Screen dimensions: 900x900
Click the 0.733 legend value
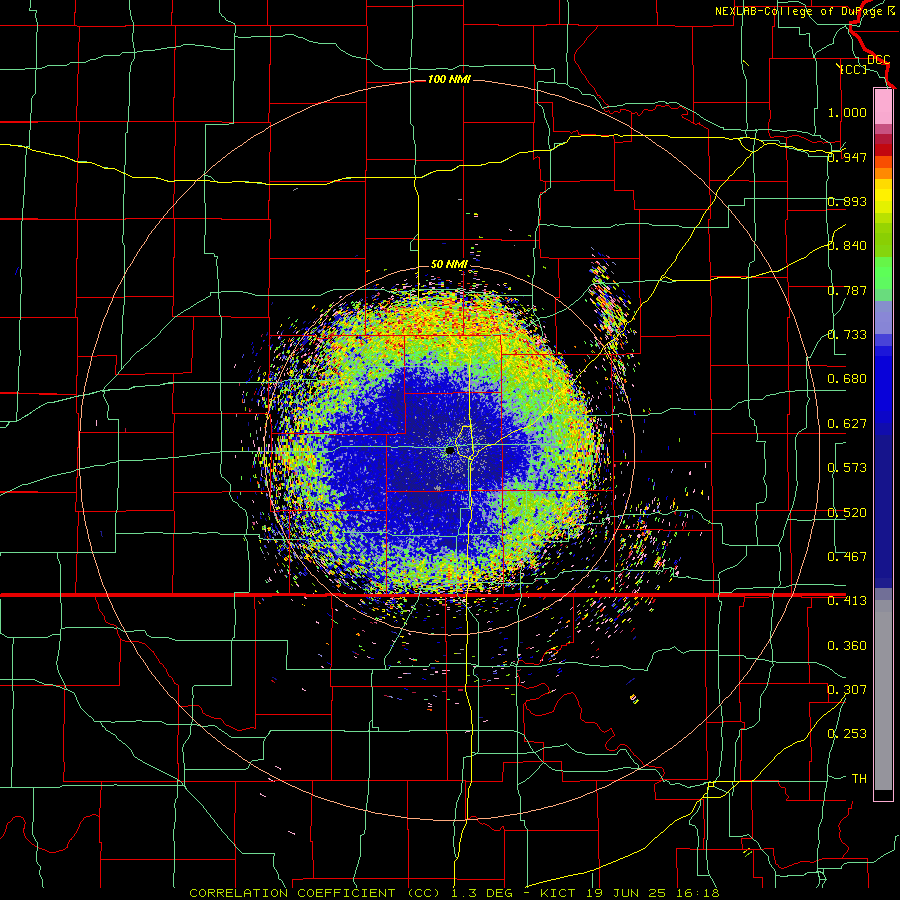(x=847, y=335)
